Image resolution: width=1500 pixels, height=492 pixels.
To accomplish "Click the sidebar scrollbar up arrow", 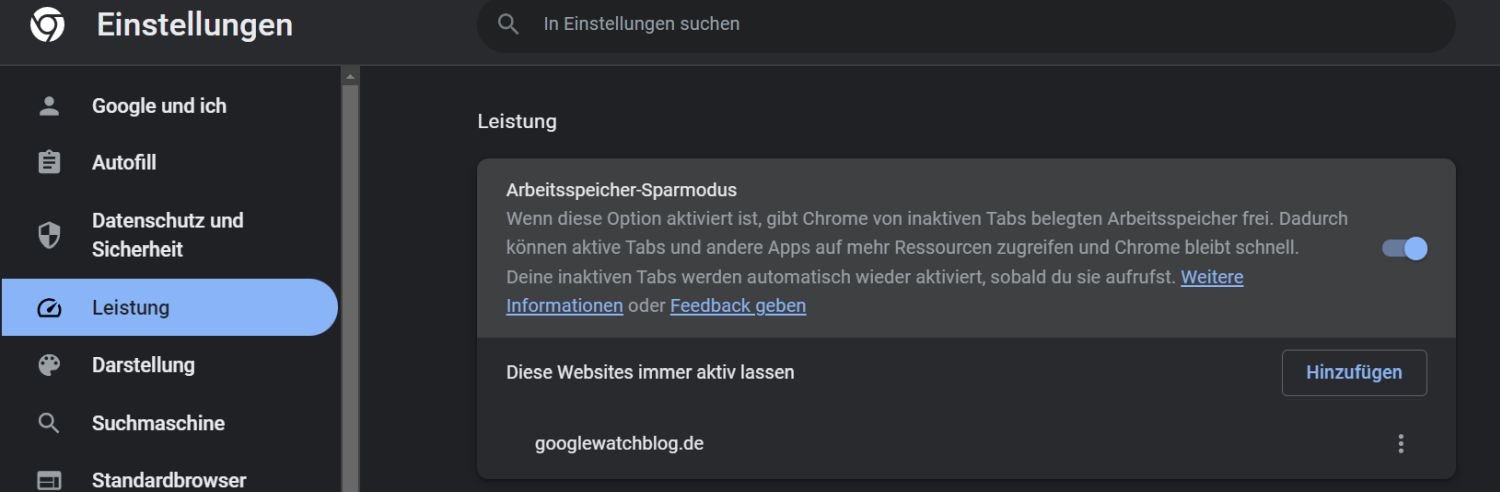I will pyautogui.click(x=350, y=76).
